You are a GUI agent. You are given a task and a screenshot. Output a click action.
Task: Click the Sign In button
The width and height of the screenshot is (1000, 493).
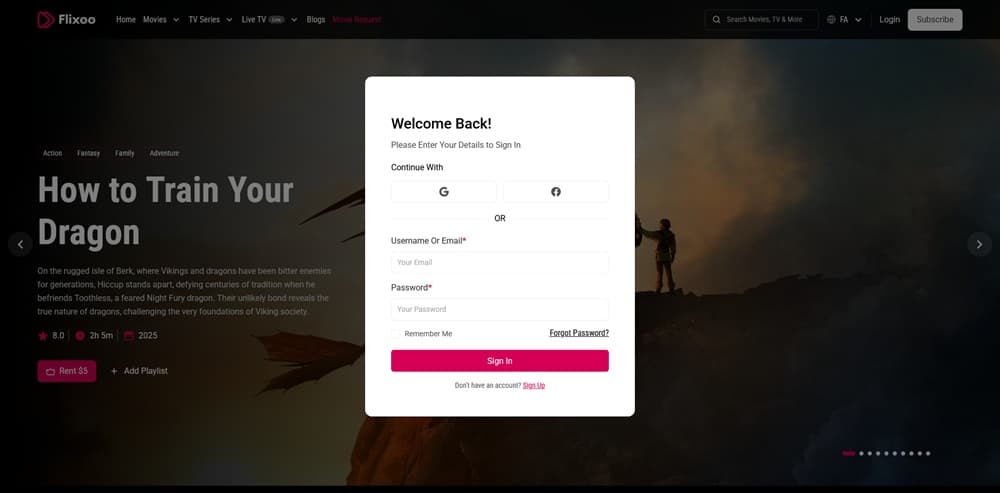click(500, 361)
